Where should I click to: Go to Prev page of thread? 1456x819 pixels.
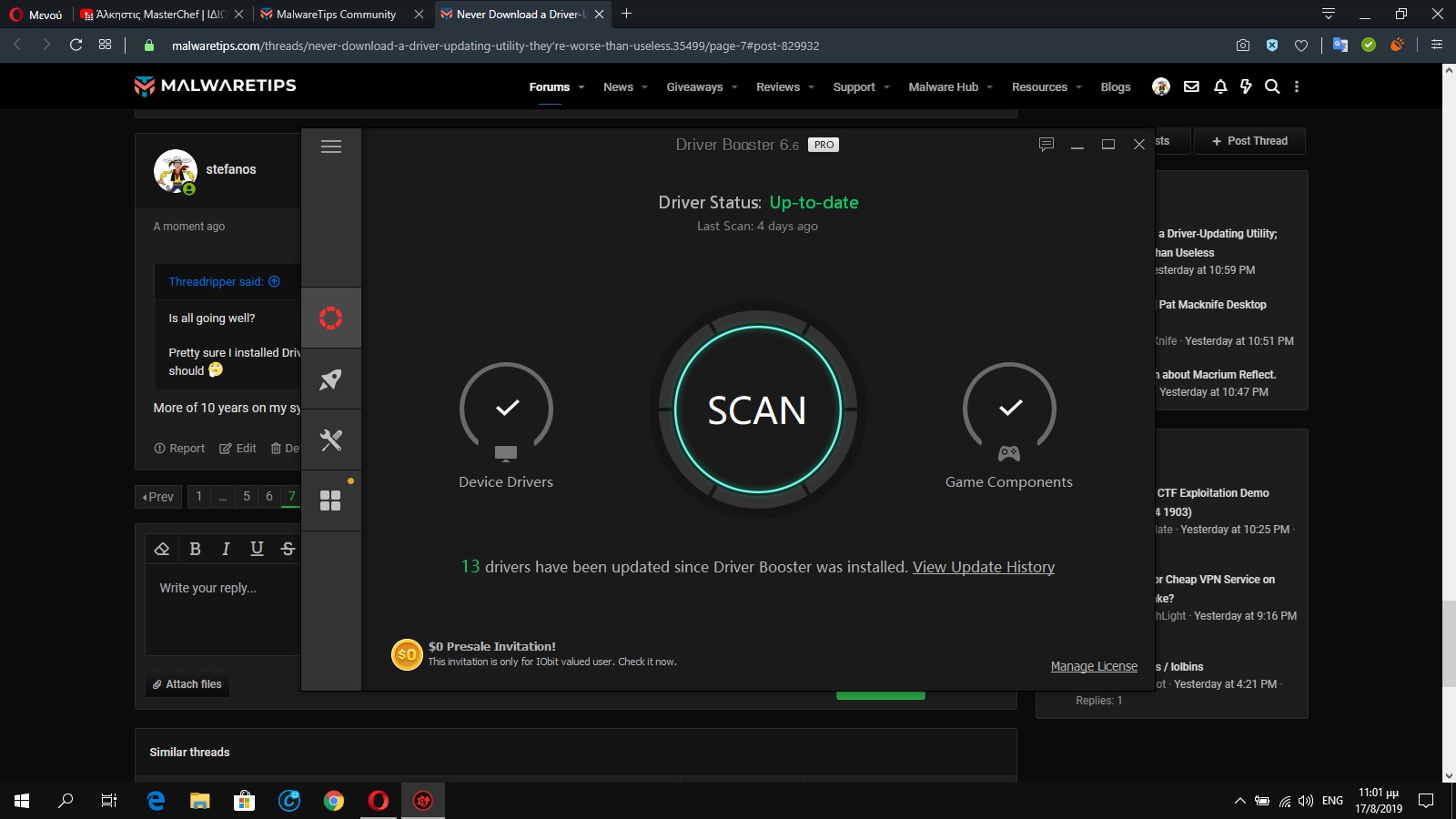[x=158, y=497]
